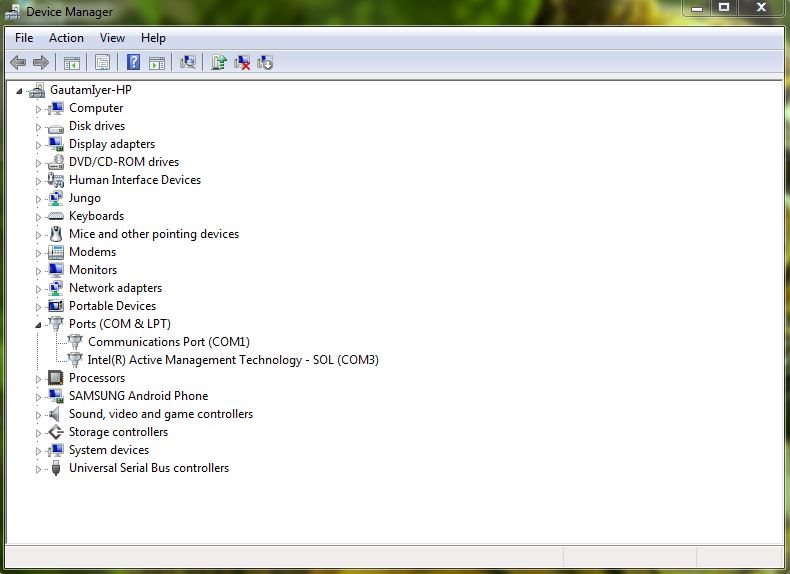790x574 pixels.
Task: Select the Disk drives category icon
Action: [56, 127]
